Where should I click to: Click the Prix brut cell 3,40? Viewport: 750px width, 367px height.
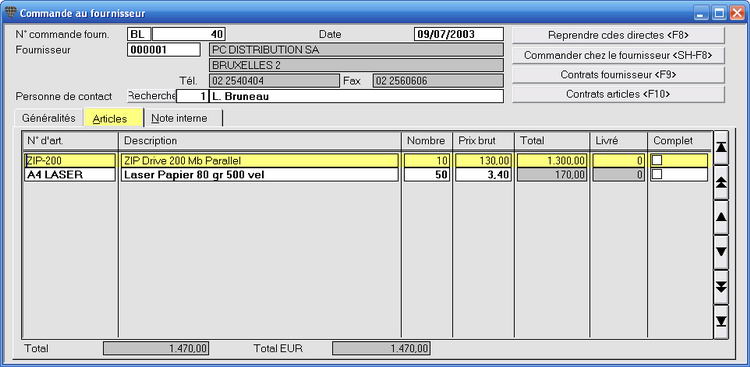coord(484,175)
